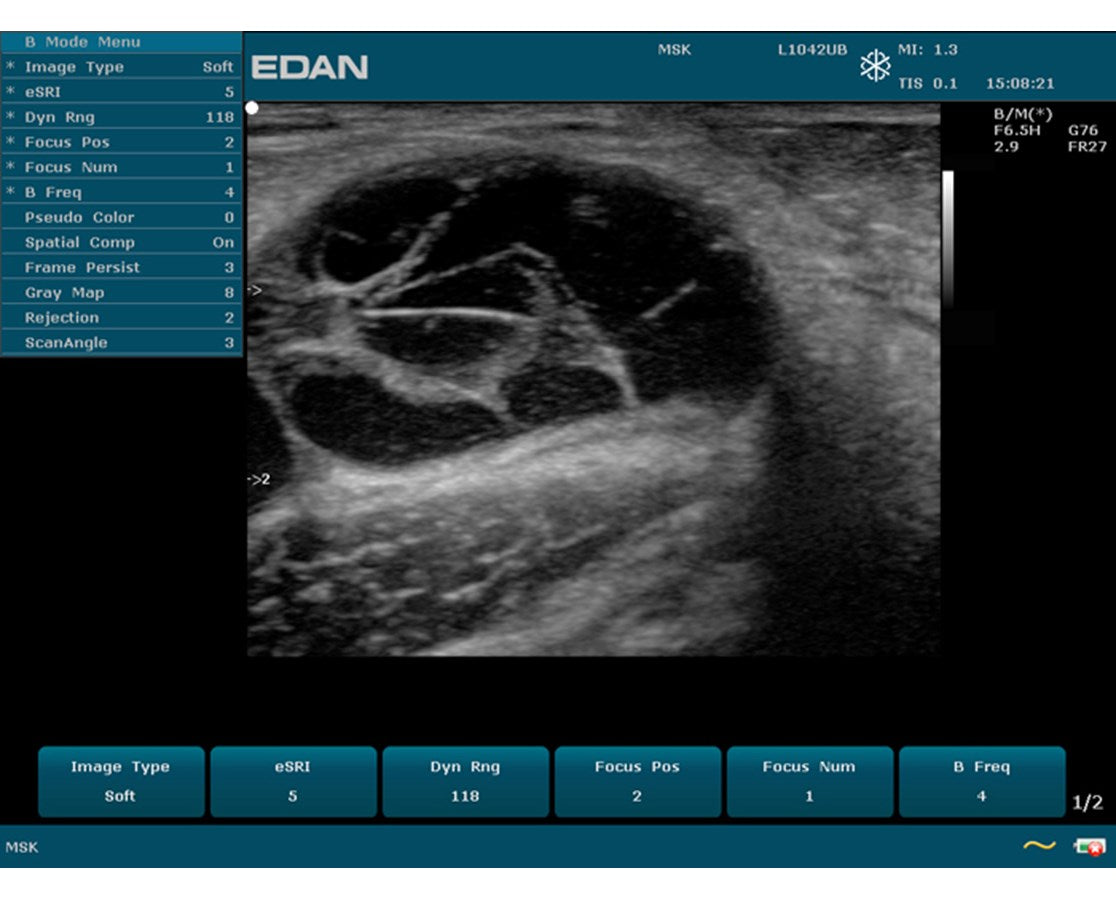1116x900 pixels.
Task: Select Focus Pos menu row
Action: click(x=122, y=142)
